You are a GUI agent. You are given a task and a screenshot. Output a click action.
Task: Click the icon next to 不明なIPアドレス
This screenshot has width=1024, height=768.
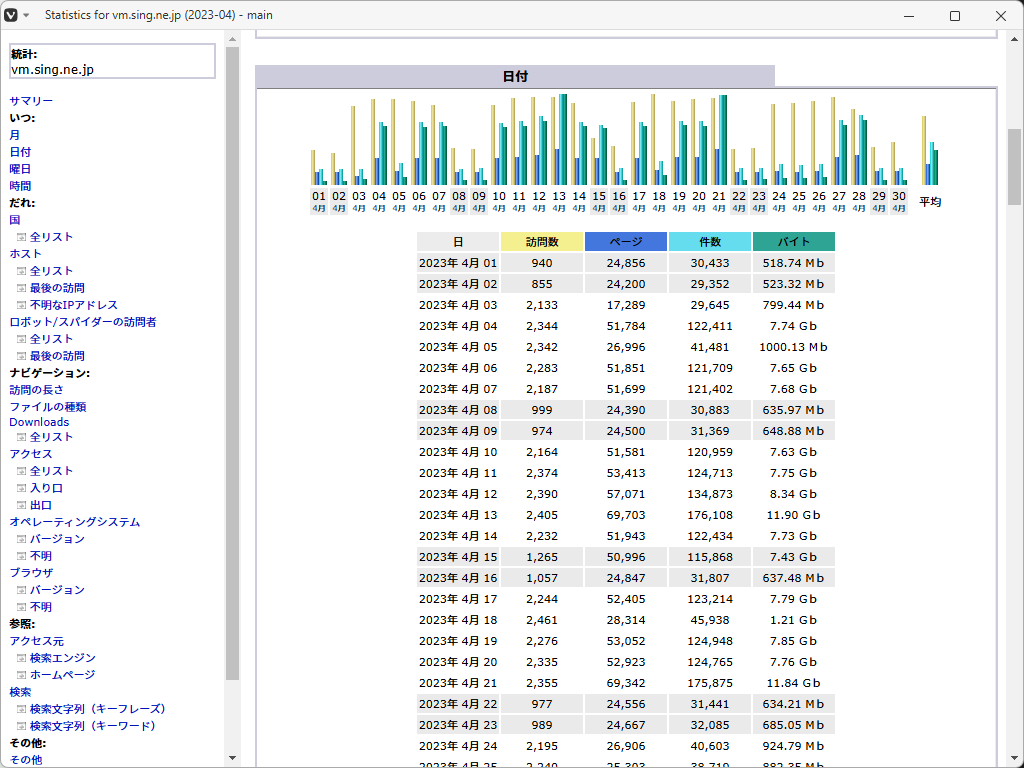pos(21,305)
